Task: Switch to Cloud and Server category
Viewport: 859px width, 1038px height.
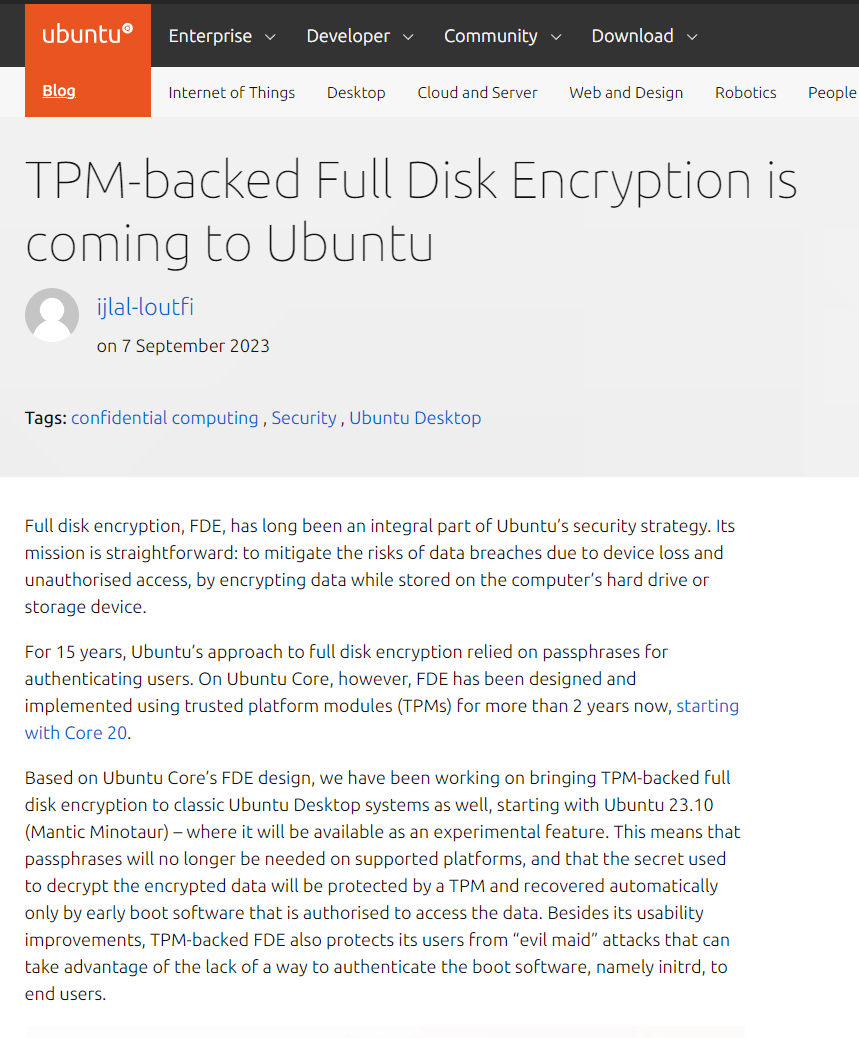Action: click(x=477, y=93)
